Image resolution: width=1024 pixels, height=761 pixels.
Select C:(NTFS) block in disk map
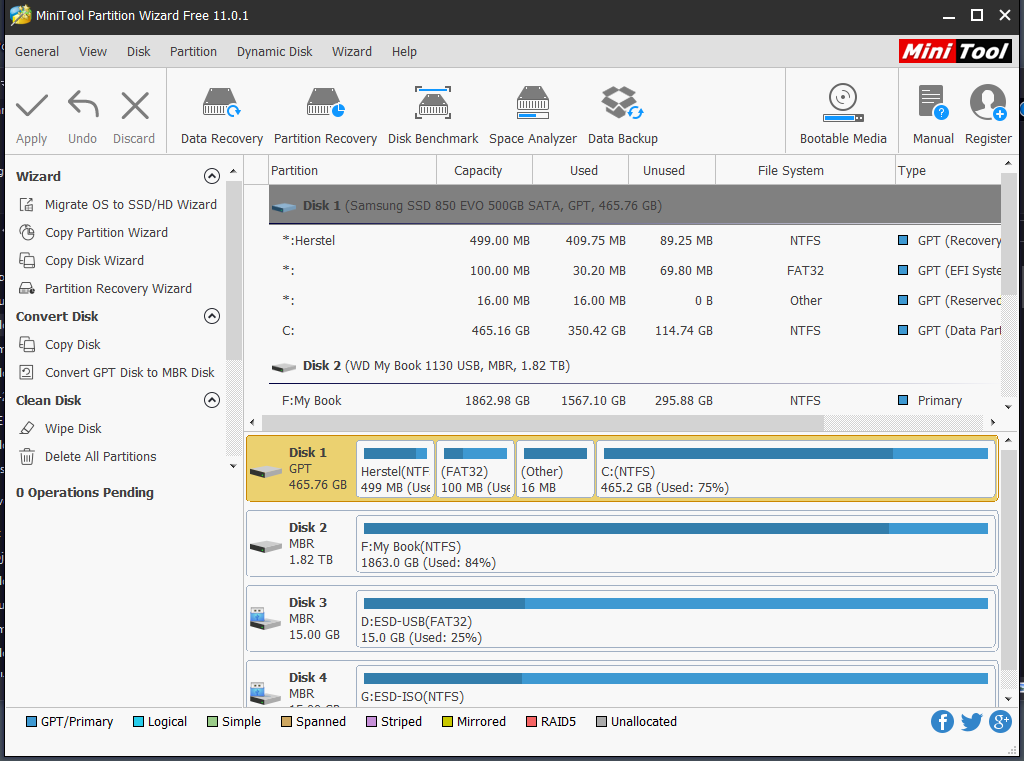796,469
